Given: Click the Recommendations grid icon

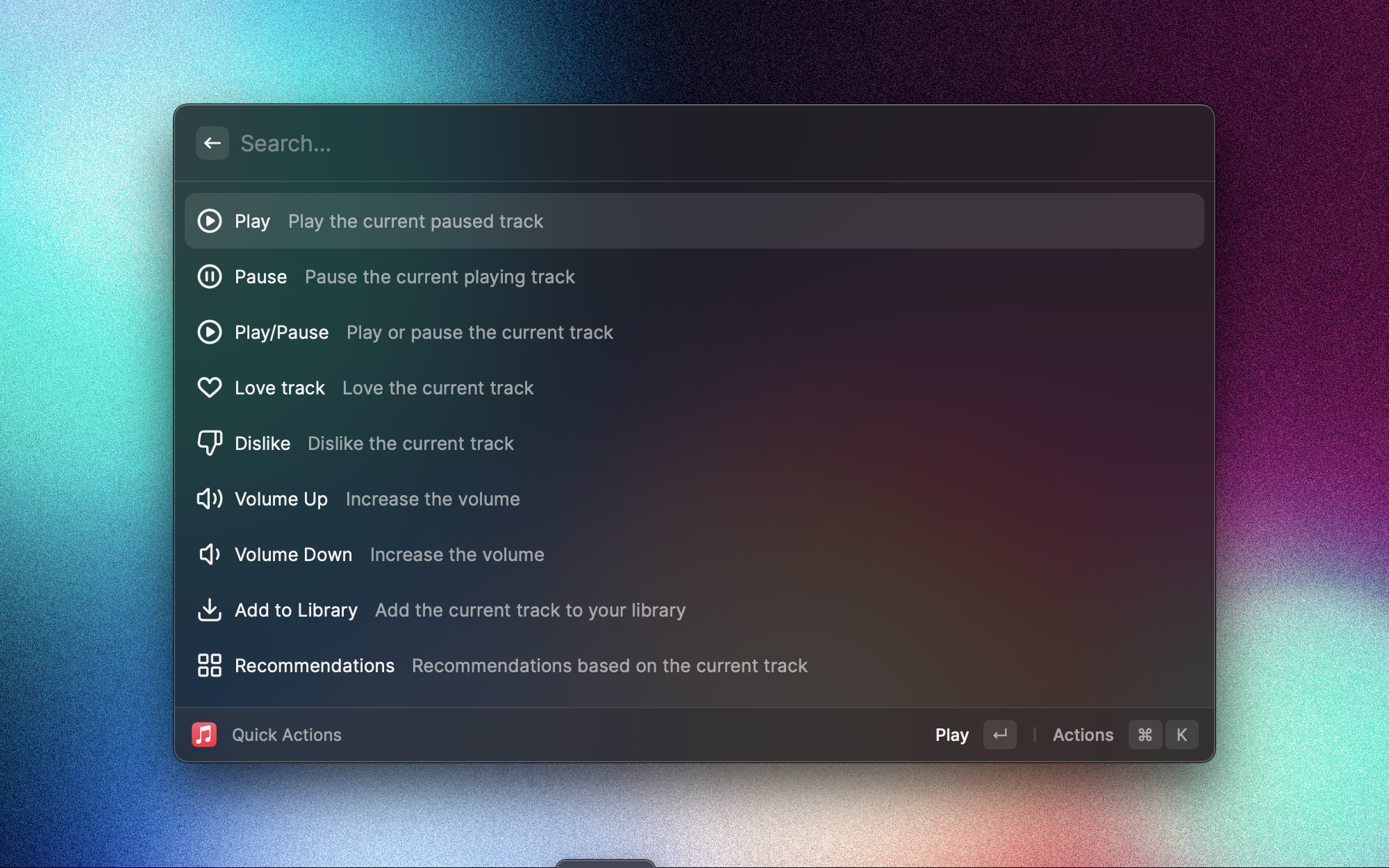Looking at the screenshot, I should point(209,665).
